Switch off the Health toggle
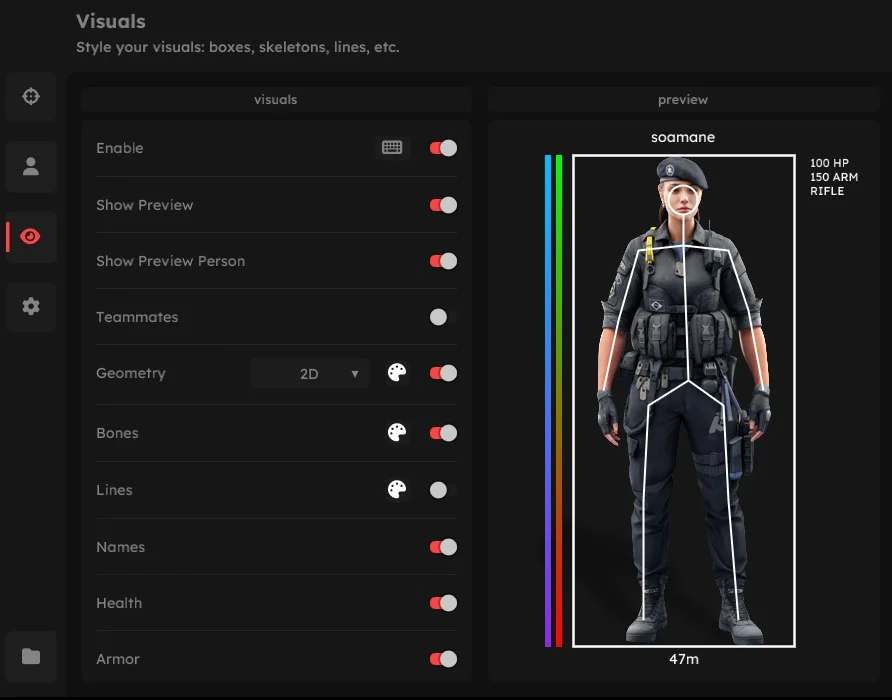The width and height of the screenshot is (892, 700). tap(443, 603)
